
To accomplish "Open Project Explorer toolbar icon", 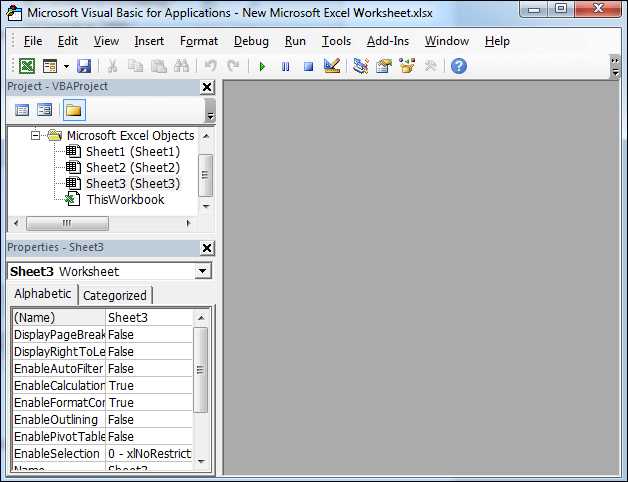I will [360, 66].
